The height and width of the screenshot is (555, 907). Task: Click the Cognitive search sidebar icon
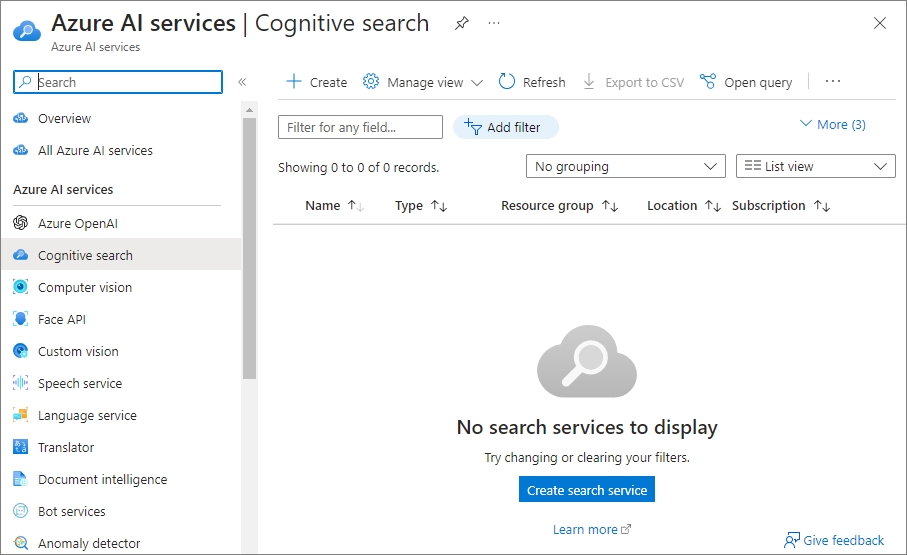click(21, 255)
